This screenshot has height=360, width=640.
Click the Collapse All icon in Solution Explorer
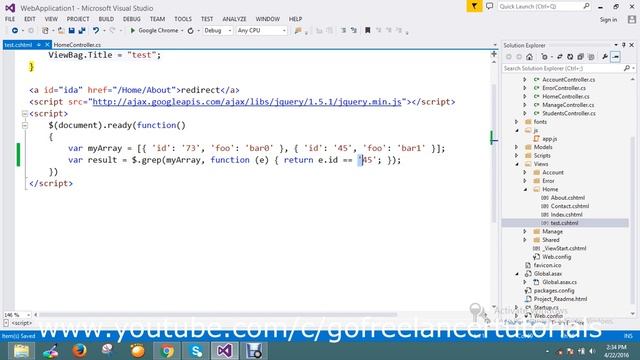click(580, 57)
